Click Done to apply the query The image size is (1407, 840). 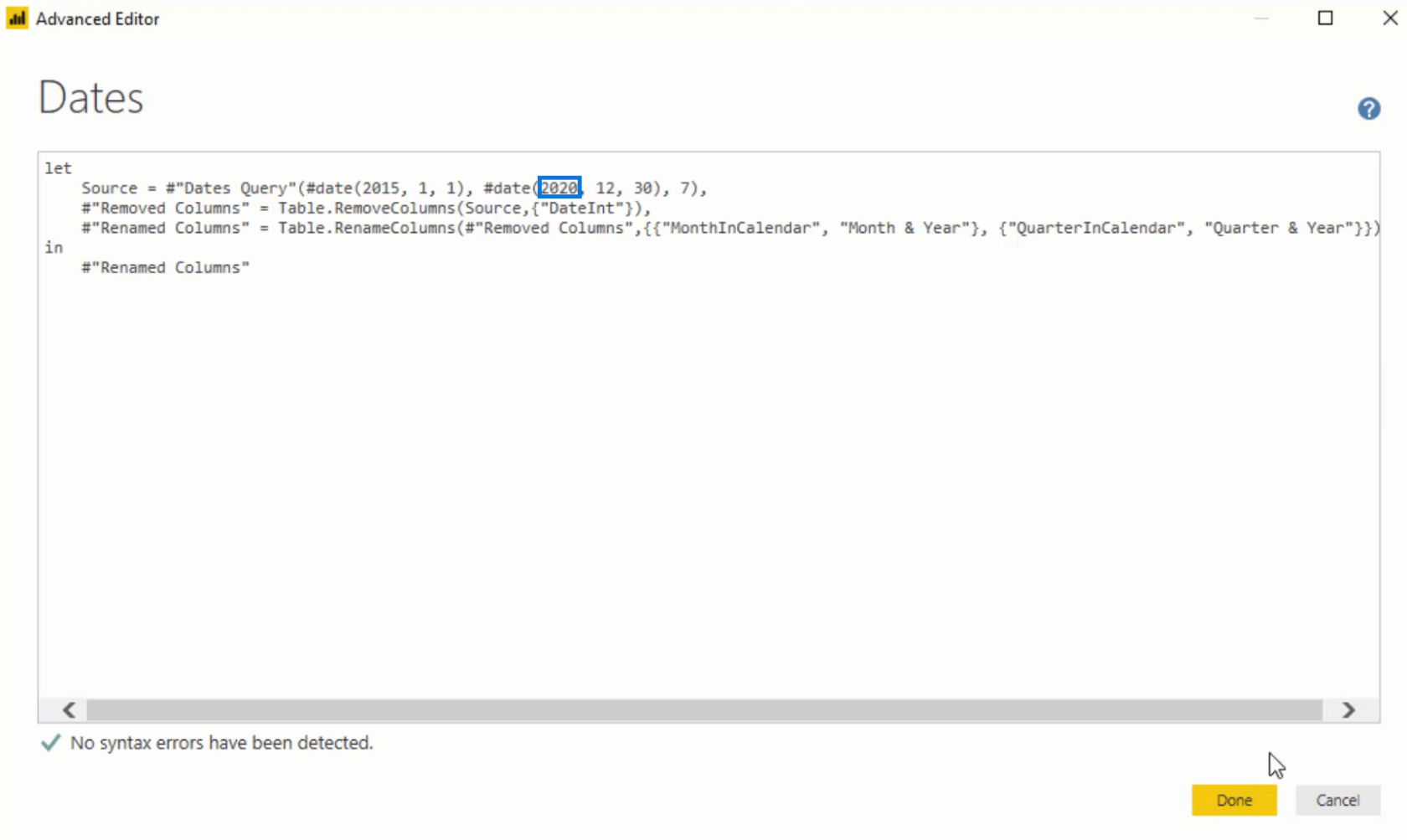pos(1234,800)
